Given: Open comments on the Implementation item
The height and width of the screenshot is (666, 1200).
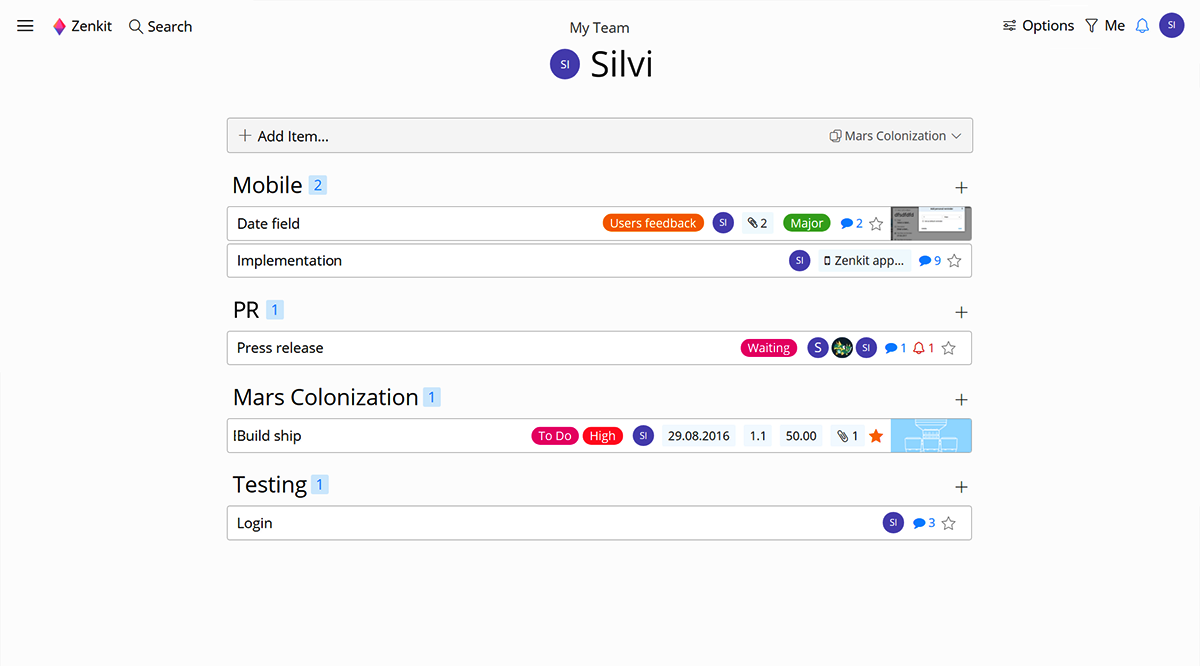Looking at the screenshot, I should 929,261.
